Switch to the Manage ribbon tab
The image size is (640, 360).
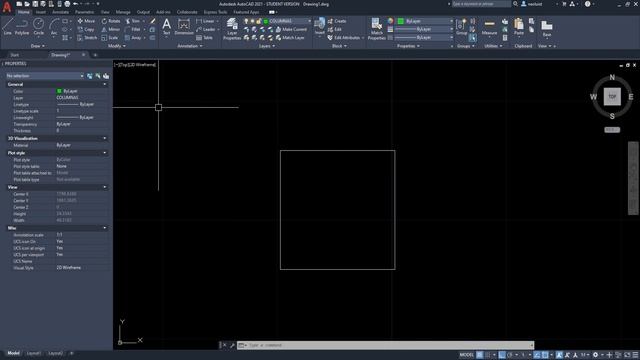(x=122, y=12)
